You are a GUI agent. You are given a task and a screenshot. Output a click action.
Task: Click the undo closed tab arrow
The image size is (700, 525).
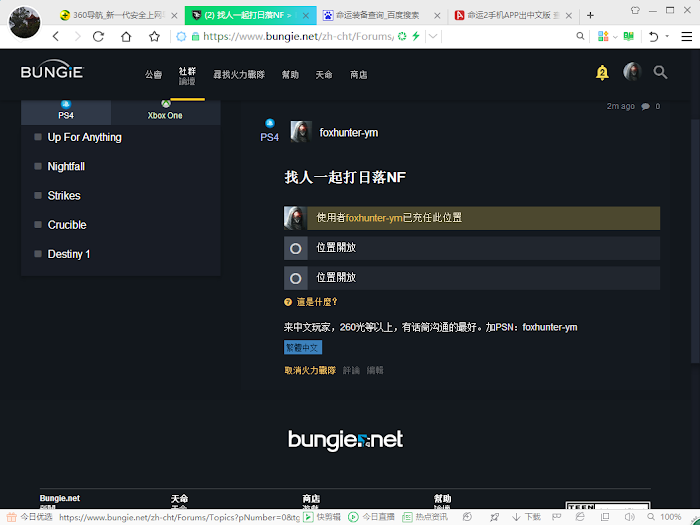tap(654, 37)
